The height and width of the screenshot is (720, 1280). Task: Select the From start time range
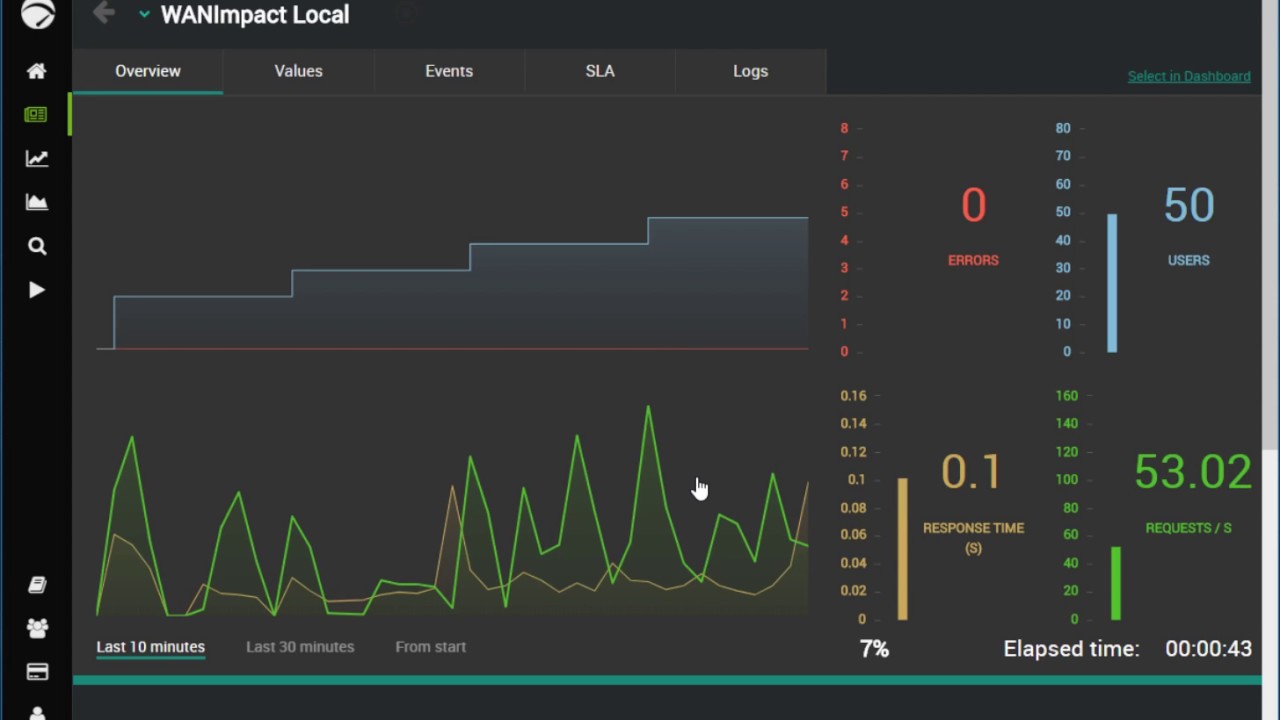(430, 647)
